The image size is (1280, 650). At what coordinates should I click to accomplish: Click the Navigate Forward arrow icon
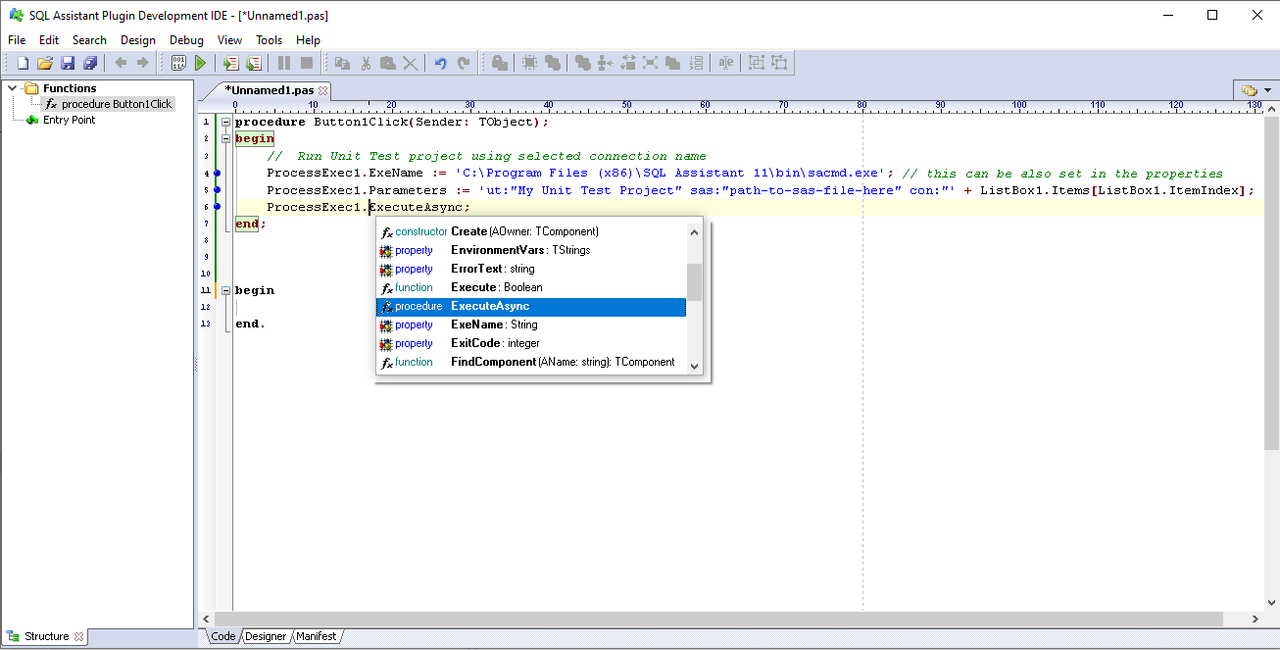tap(142, 63)
